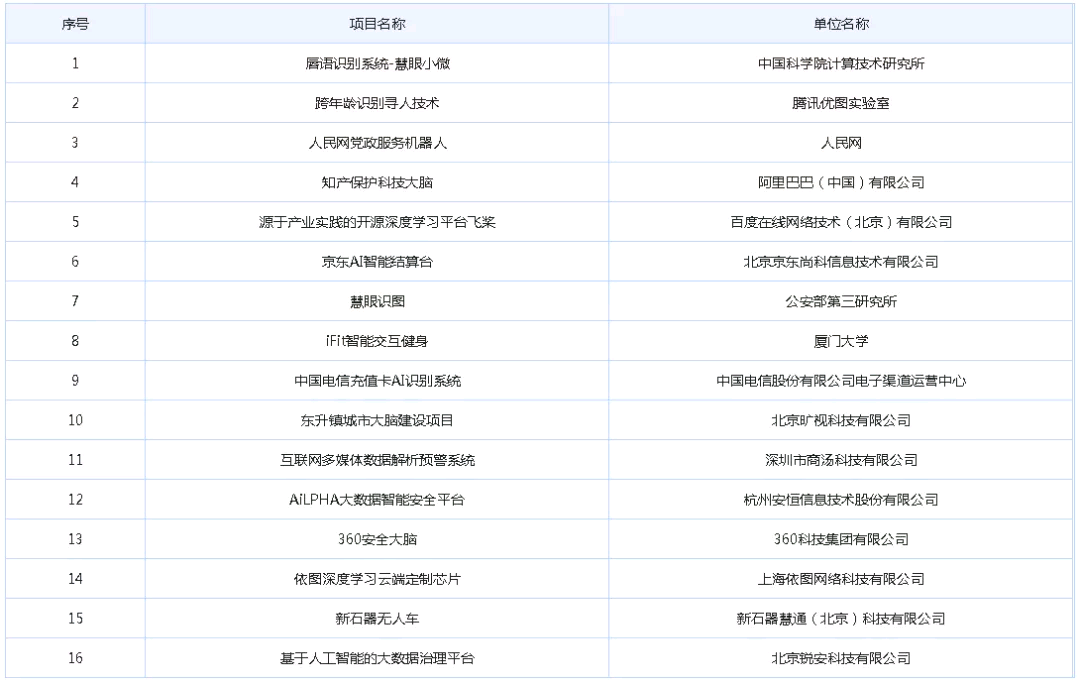Click the unit 腾讯优图实验室
1080x684 pixels.
841,103
